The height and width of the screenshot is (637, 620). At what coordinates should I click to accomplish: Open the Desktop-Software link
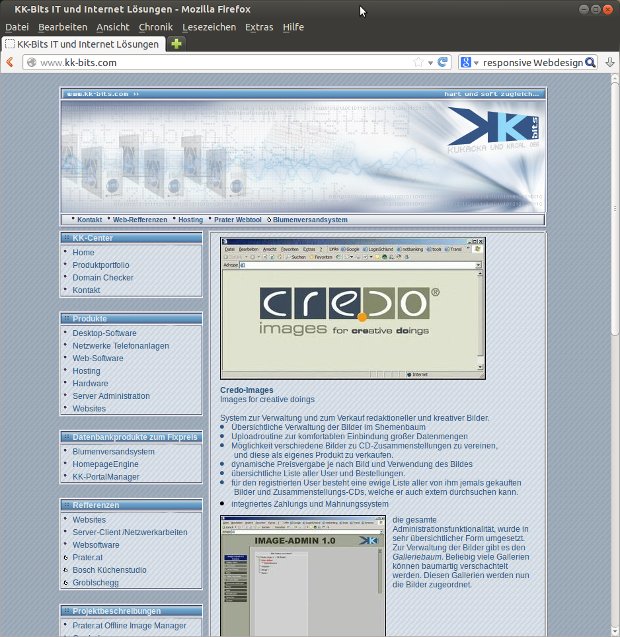pos(104,333)
